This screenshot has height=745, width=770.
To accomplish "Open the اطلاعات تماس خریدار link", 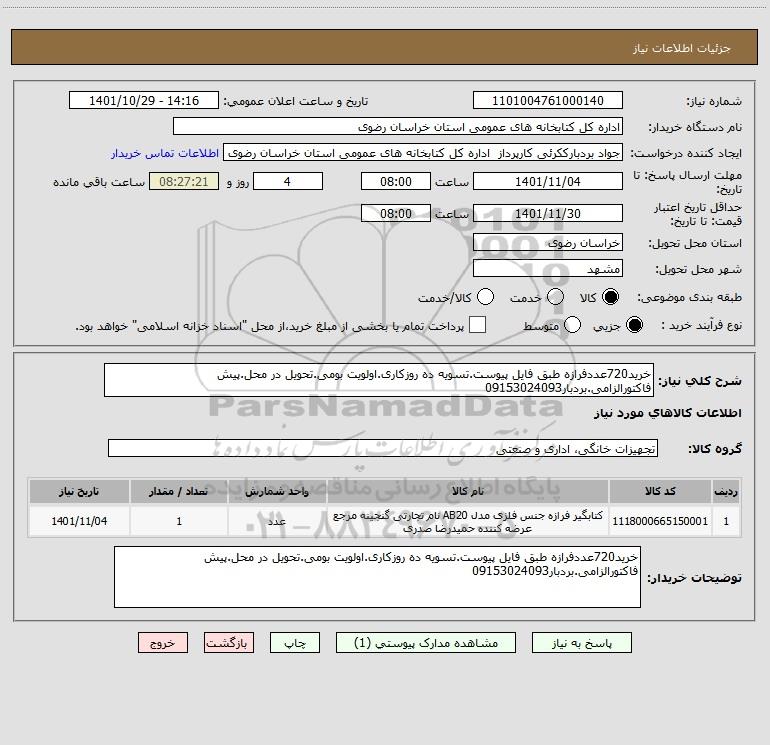I will coord(165,153).
